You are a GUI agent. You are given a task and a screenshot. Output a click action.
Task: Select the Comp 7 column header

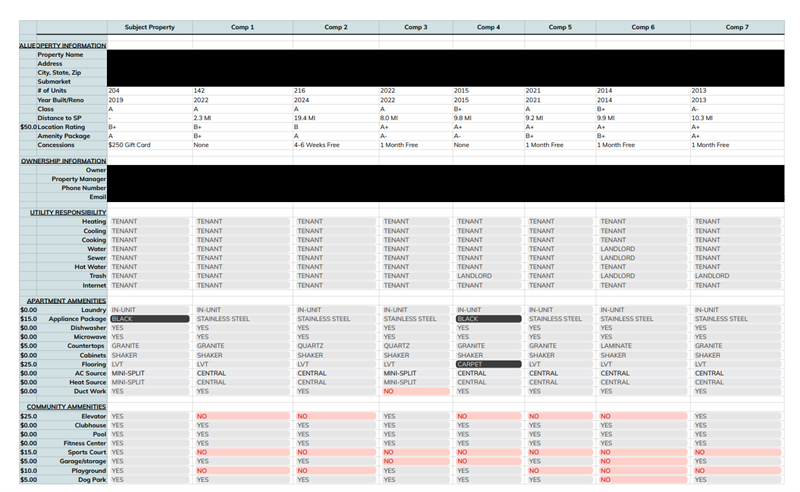click(x=737, y=27)
